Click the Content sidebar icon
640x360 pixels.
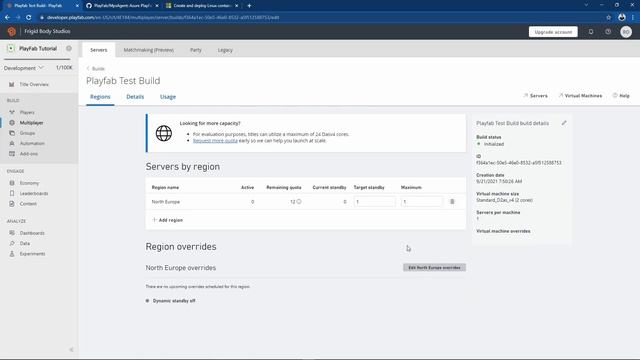click(12, 204)
